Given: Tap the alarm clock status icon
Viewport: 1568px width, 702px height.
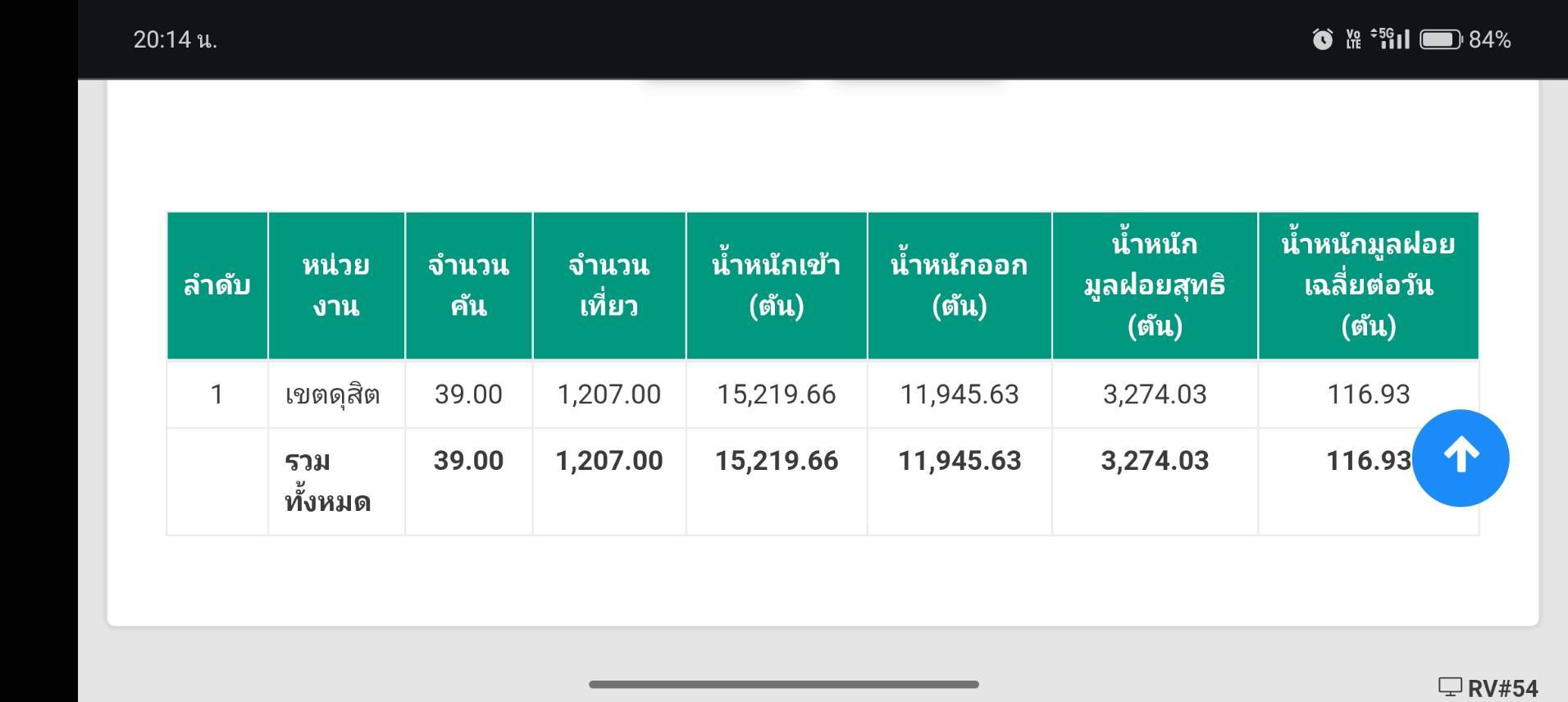Looking at the screenshot, I should click(x=1322, y=39).
